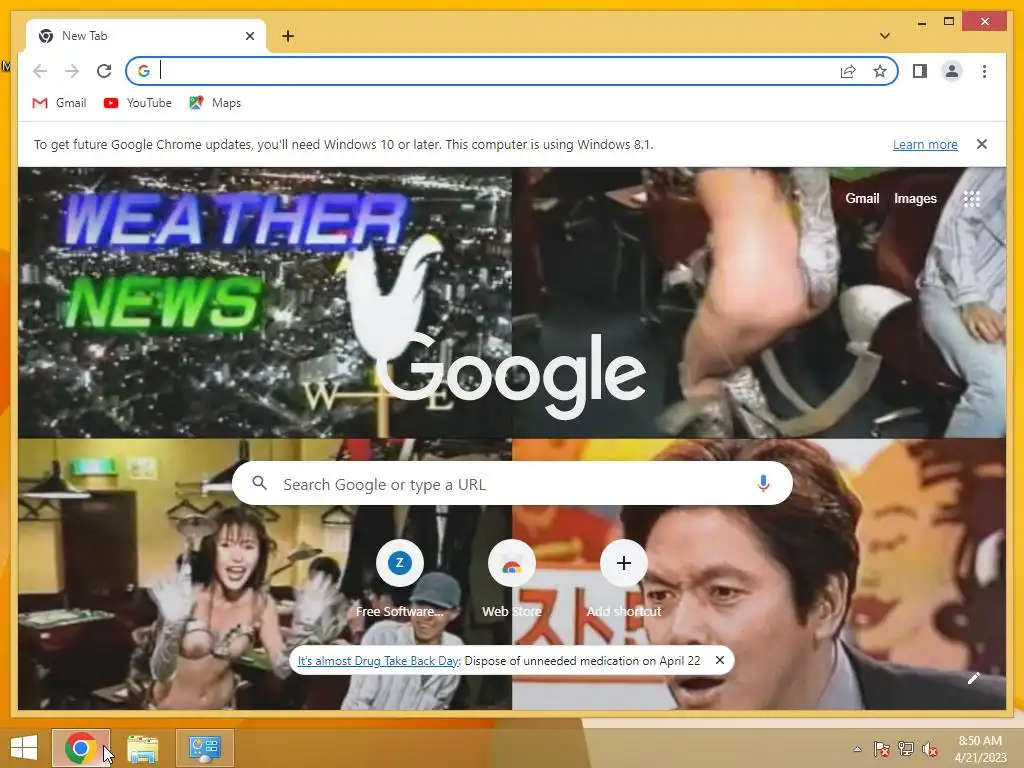Open Control Panel taskbar icon
The width and height of the screenshot is (1024, 768).
coord(204,748)
